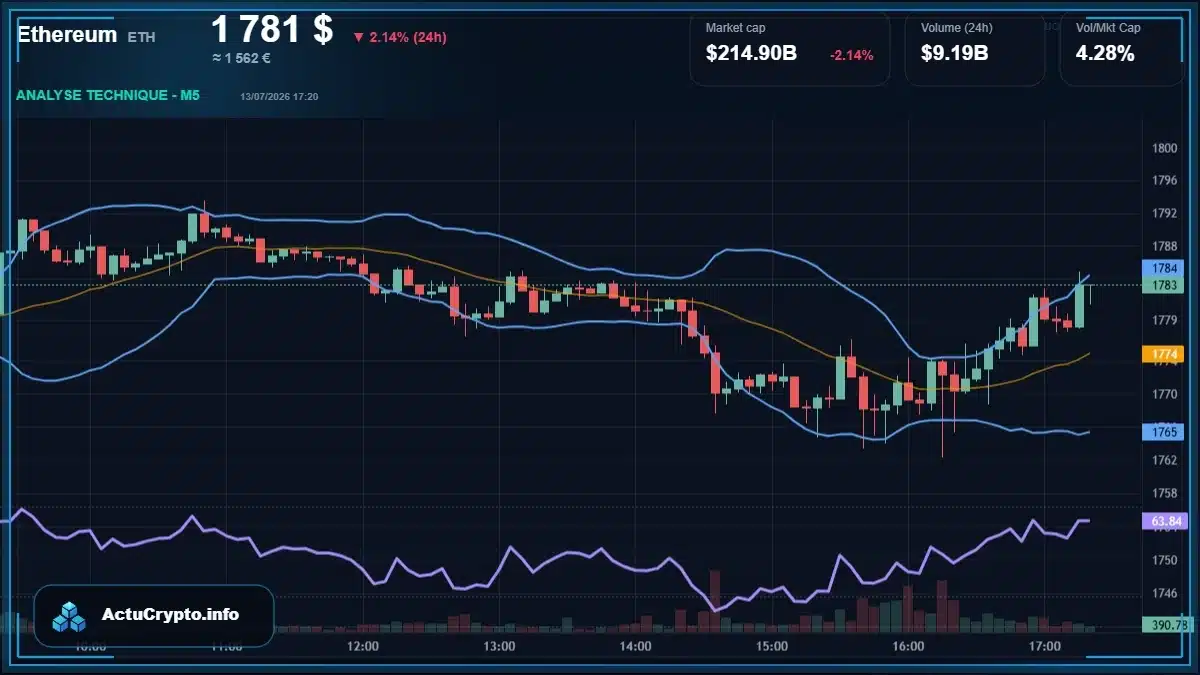Select the ETH ticker symbol
This screenshot has width=1200, height=675.
pyautogui.click(x=141, y=36)
